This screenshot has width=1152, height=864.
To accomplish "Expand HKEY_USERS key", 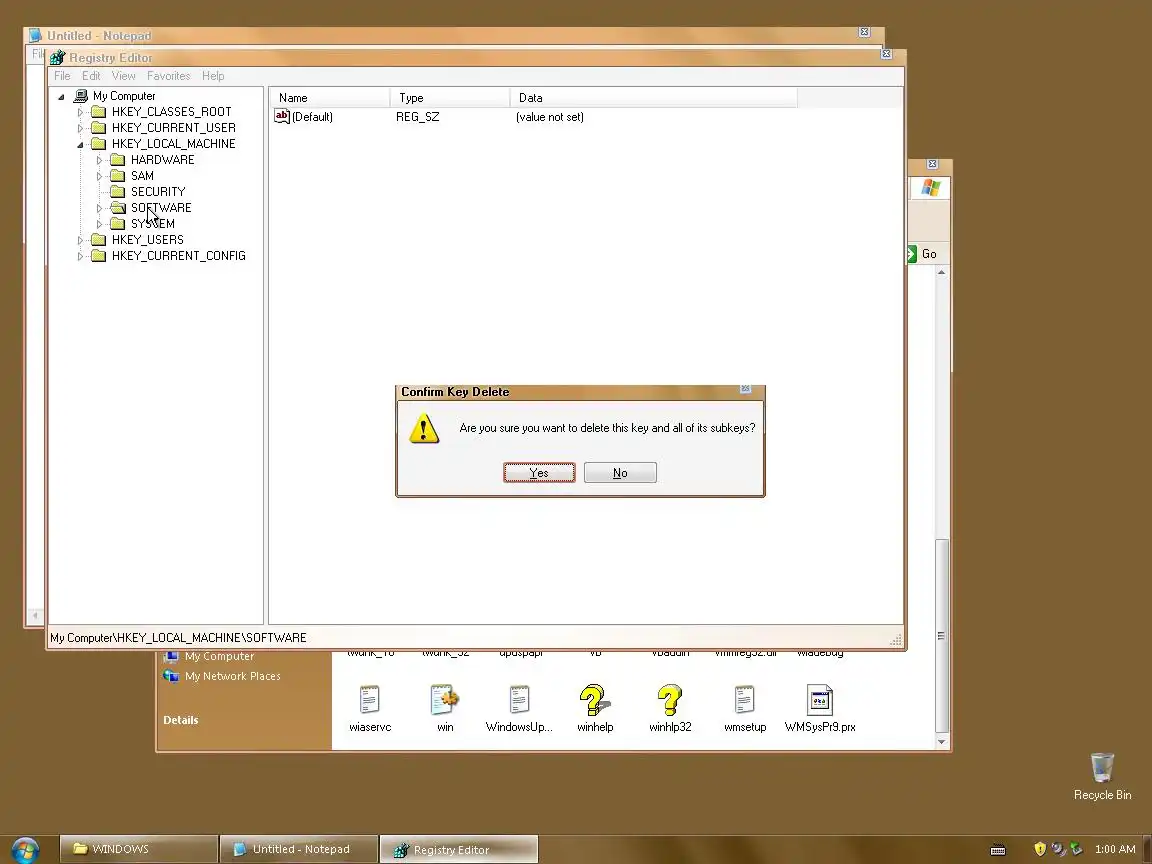I will click(80, 240).
